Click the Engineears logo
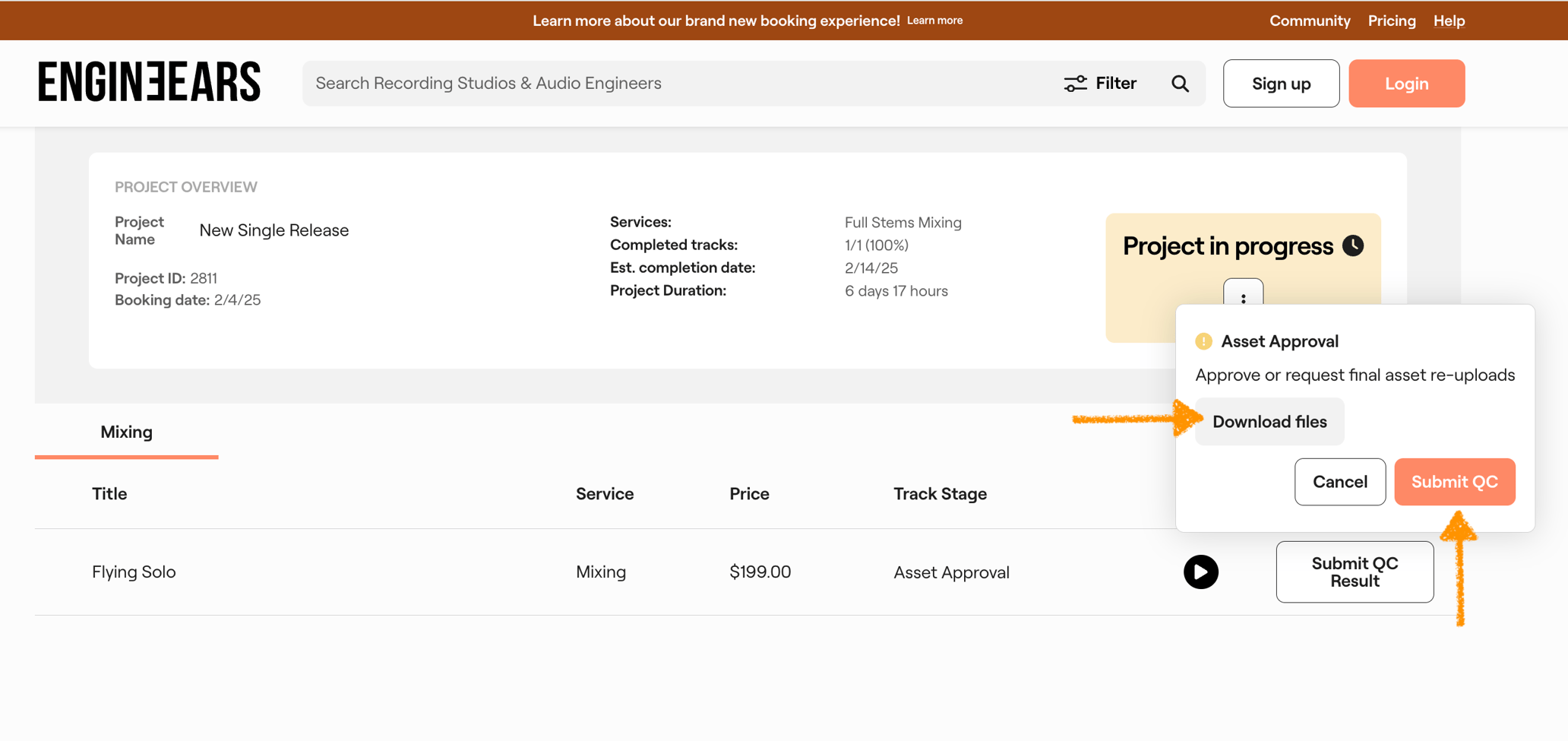The image size is (1568, 741). click(x=149, y=82)
